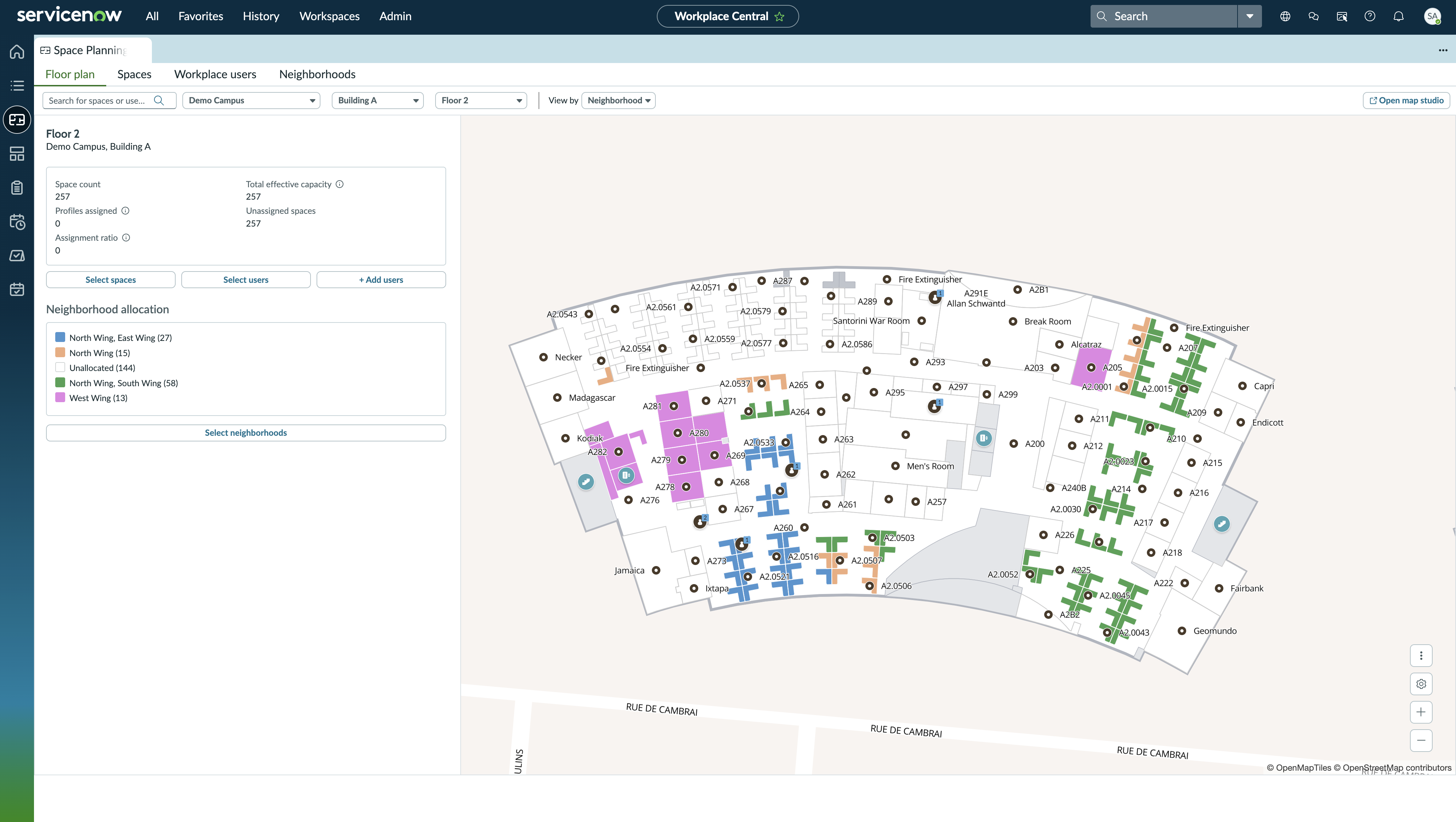Click the Workplace Central title pill
This screenshot has width=1456, height=822.
point(727,16)
